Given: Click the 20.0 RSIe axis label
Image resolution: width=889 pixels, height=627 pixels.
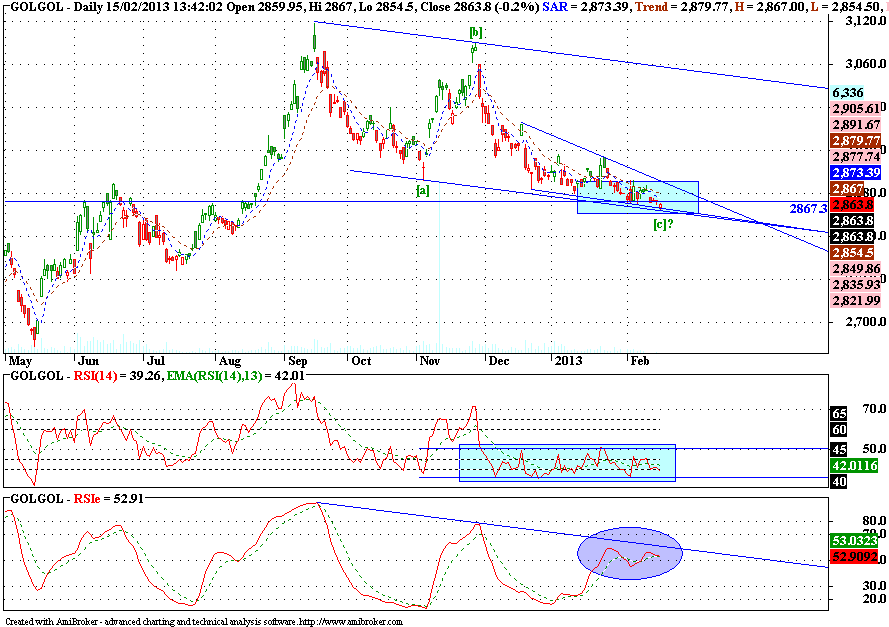Looking at the screenshot, I should [x=874, y=599].
